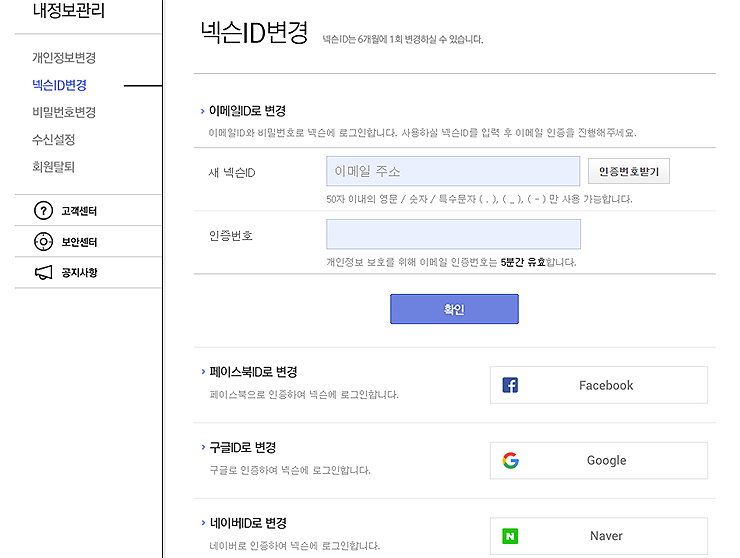The width and height of the screenshot is (740, 558).
Task: Click the 이메일ID로 변경 heading text
Action: click(x=247, y=111)
